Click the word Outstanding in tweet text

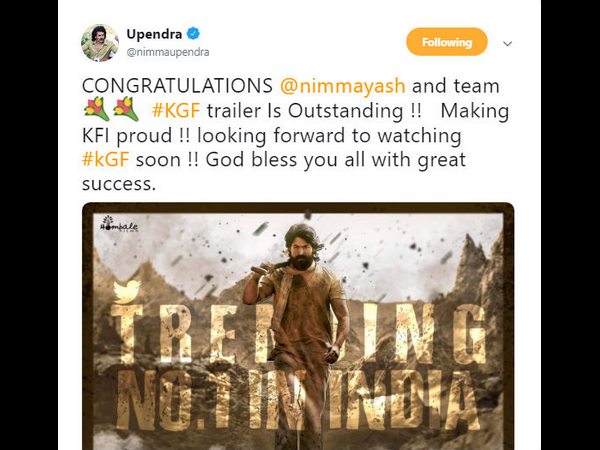click(x=346, y=111)
